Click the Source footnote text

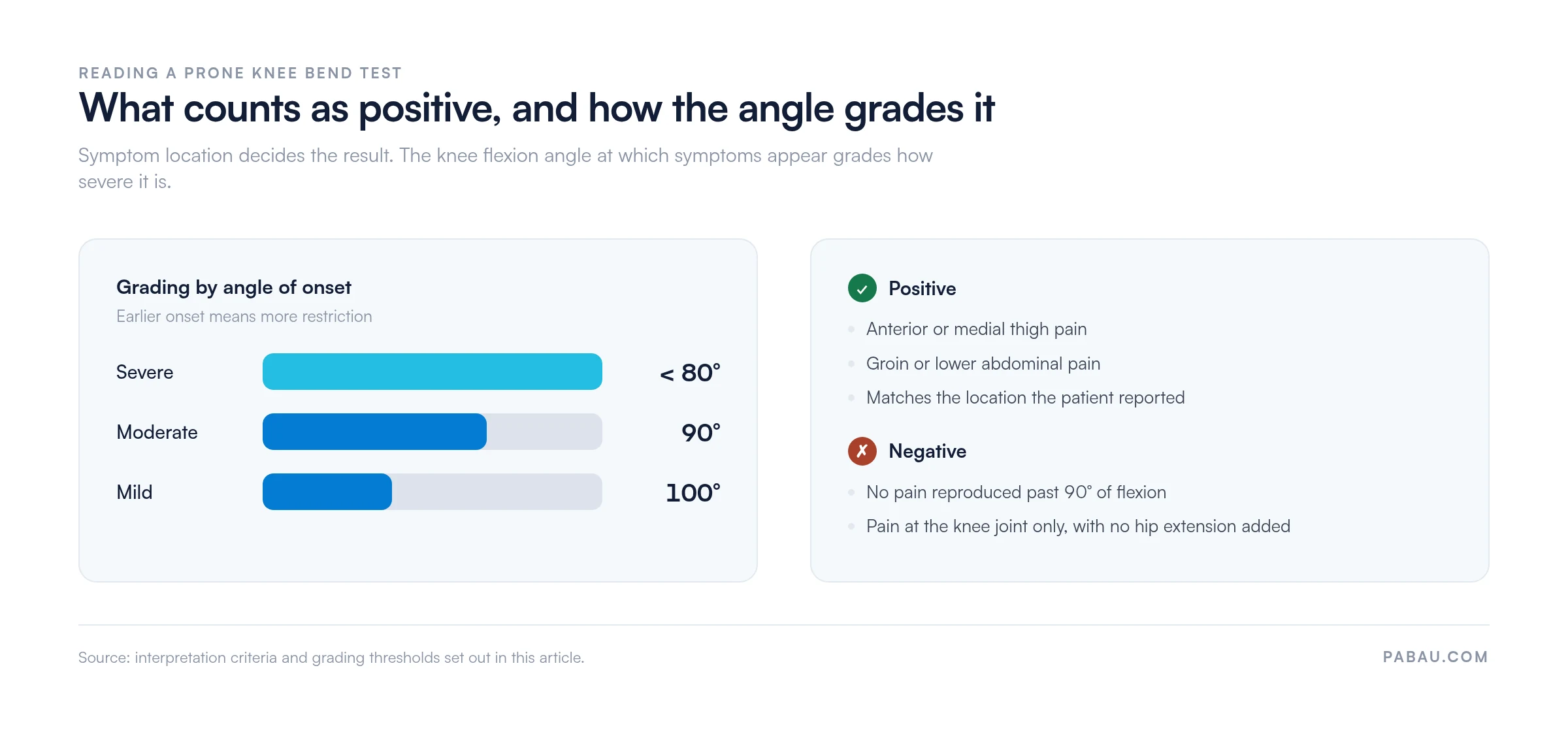pyautogui.click(x=331, y=658)
